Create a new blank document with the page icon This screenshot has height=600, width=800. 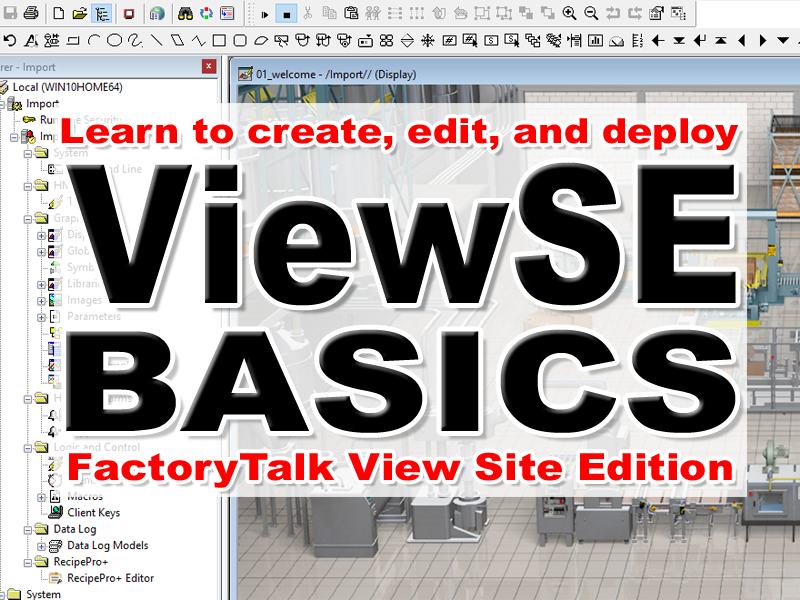[59, 13]
